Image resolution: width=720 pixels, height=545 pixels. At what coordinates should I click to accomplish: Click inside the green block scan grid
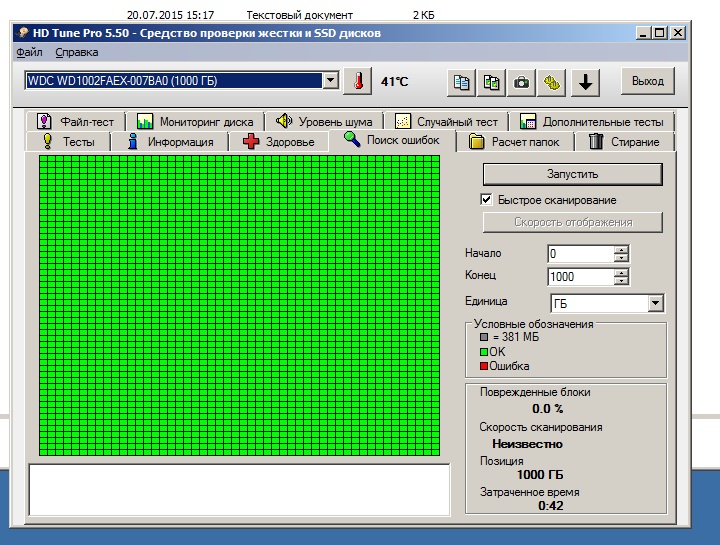click(239, 305)
